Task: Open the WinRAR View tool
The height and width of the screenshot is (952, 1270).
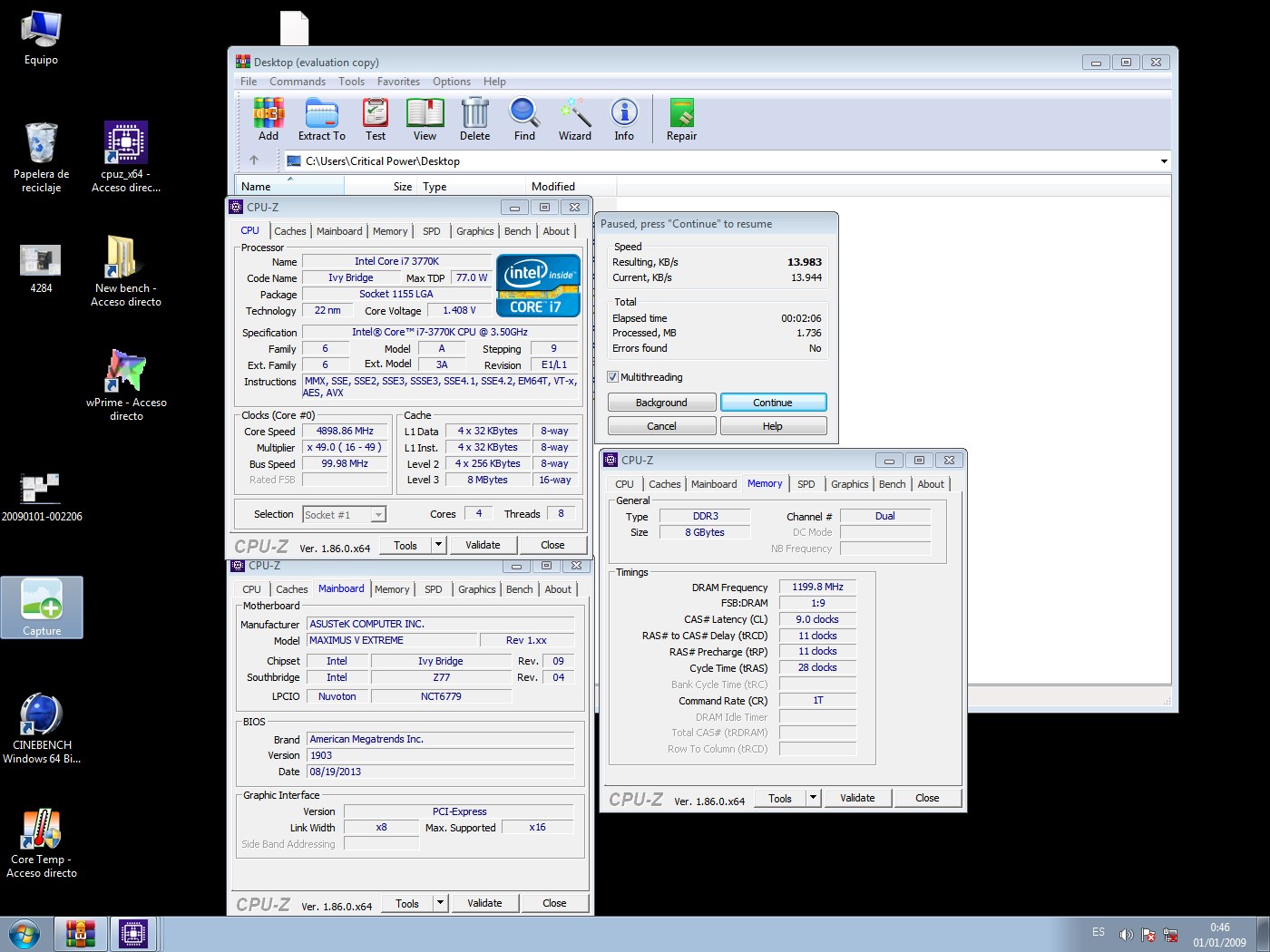Action: tap(425, 120)
